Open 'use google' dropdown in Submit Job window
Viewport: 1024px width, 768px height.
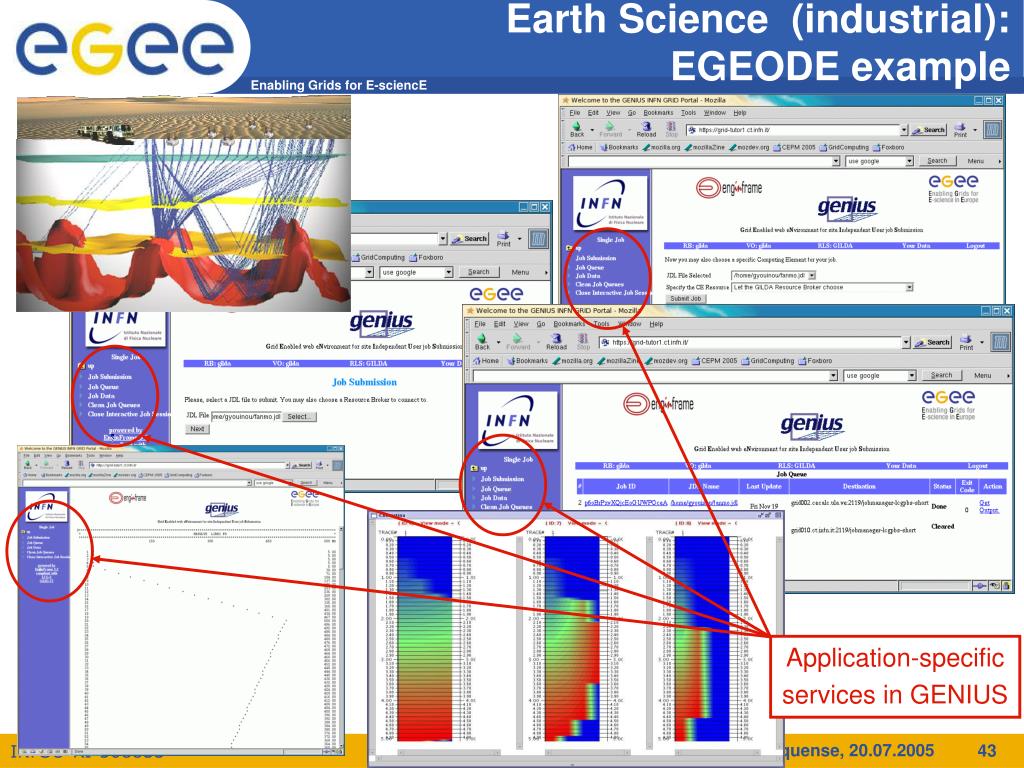(909, 161)
